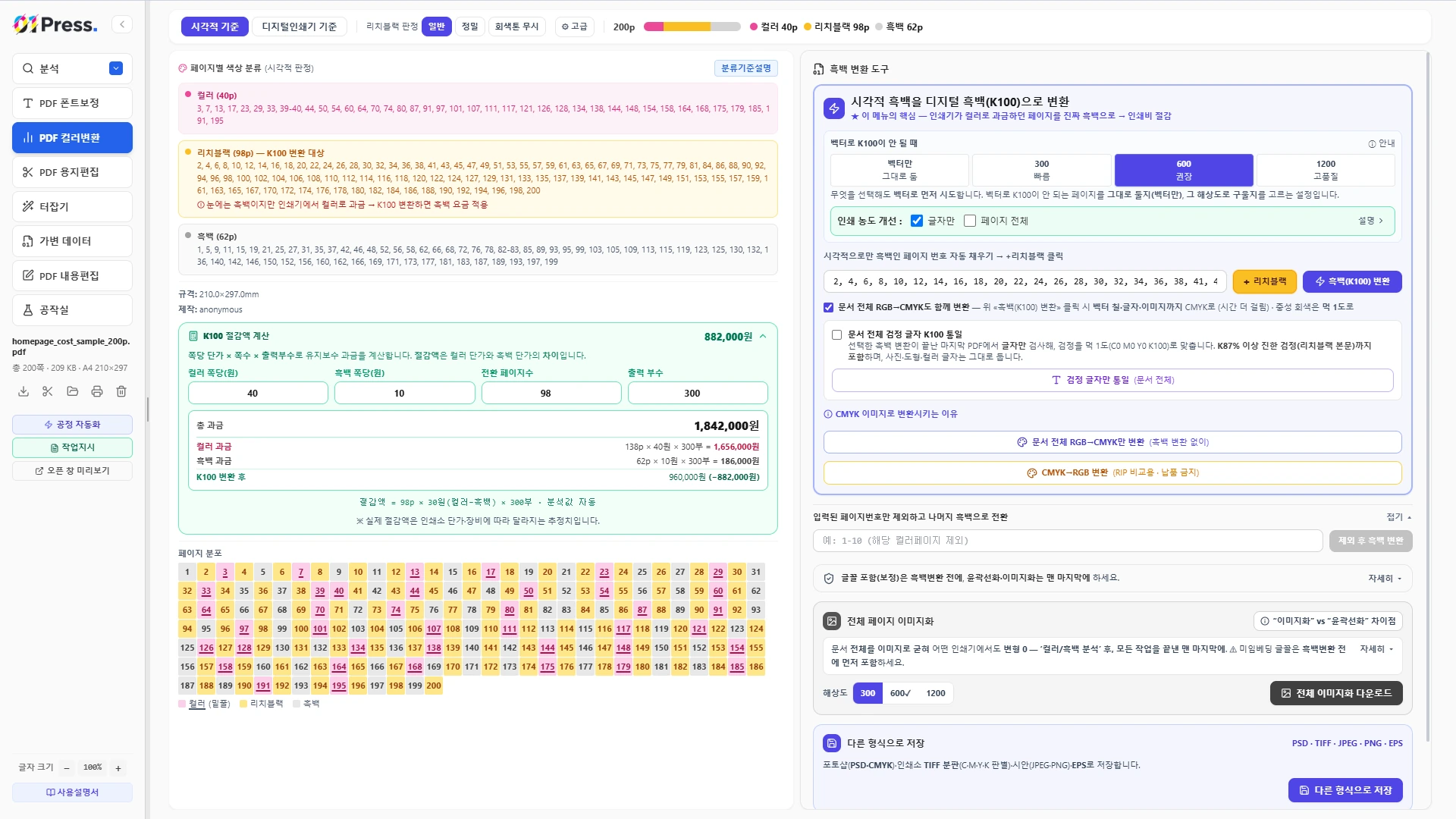Open the 공작실 flask tool
1456x819 pixels.
point(72,310)
